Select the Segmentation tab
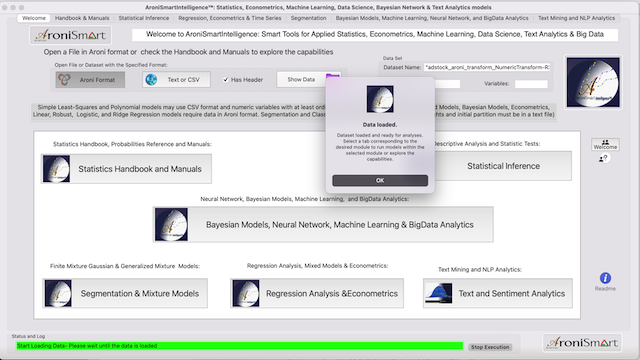The width and height of the screenshot is (640, 360). point(309,18)
